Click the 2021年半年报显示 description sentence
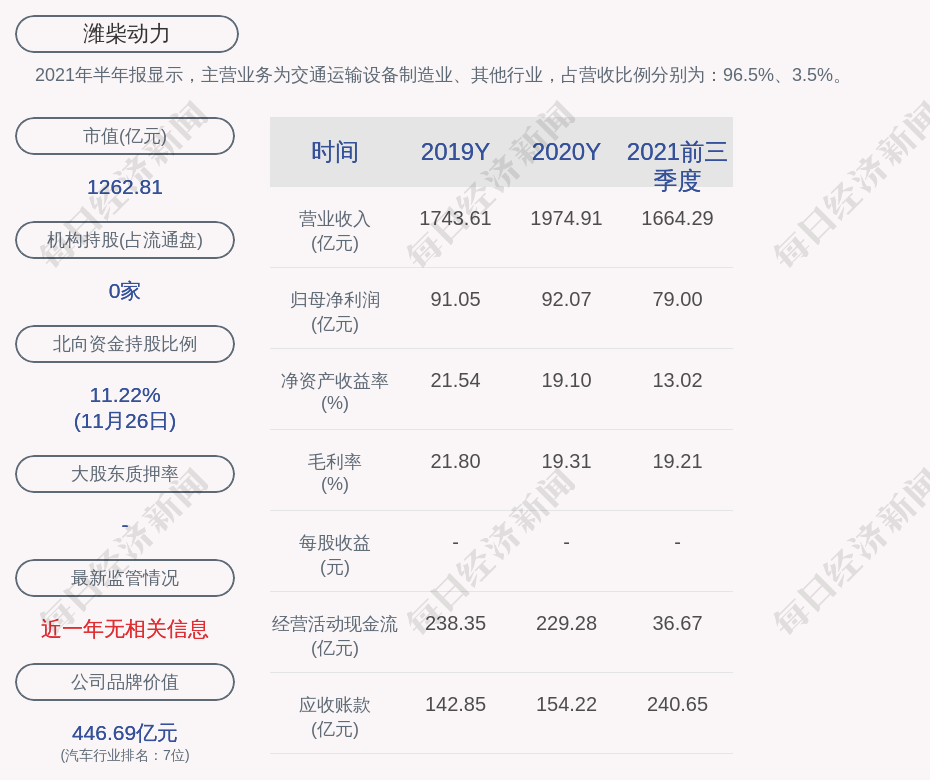The width and height of the screenshot is (930, 780). point(440,75)
